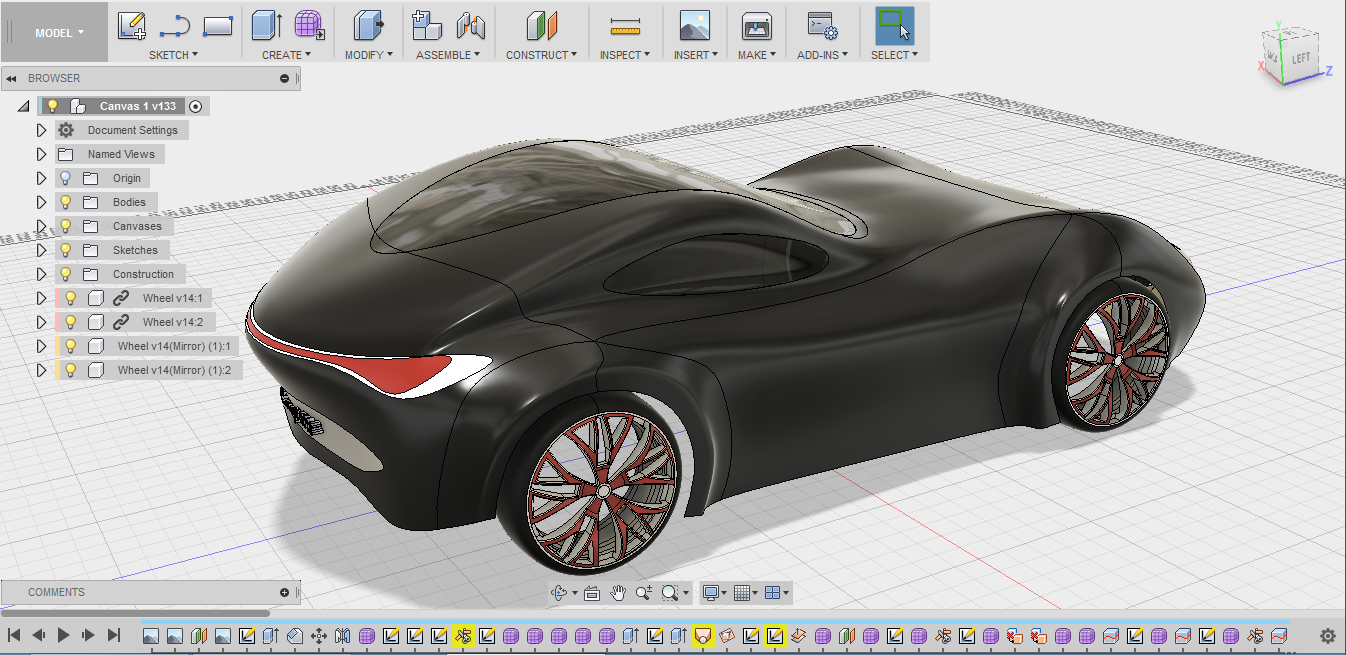Hide the Bodies folder via lightbulb
This screenshot has width=1346, height=655.
[x=66, y=202]
